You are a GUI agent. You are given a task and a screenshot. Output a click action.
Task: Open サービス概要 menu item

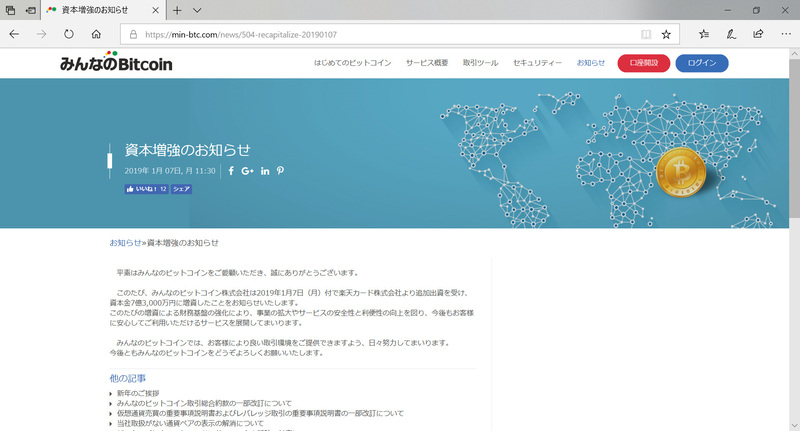(427, 63)
